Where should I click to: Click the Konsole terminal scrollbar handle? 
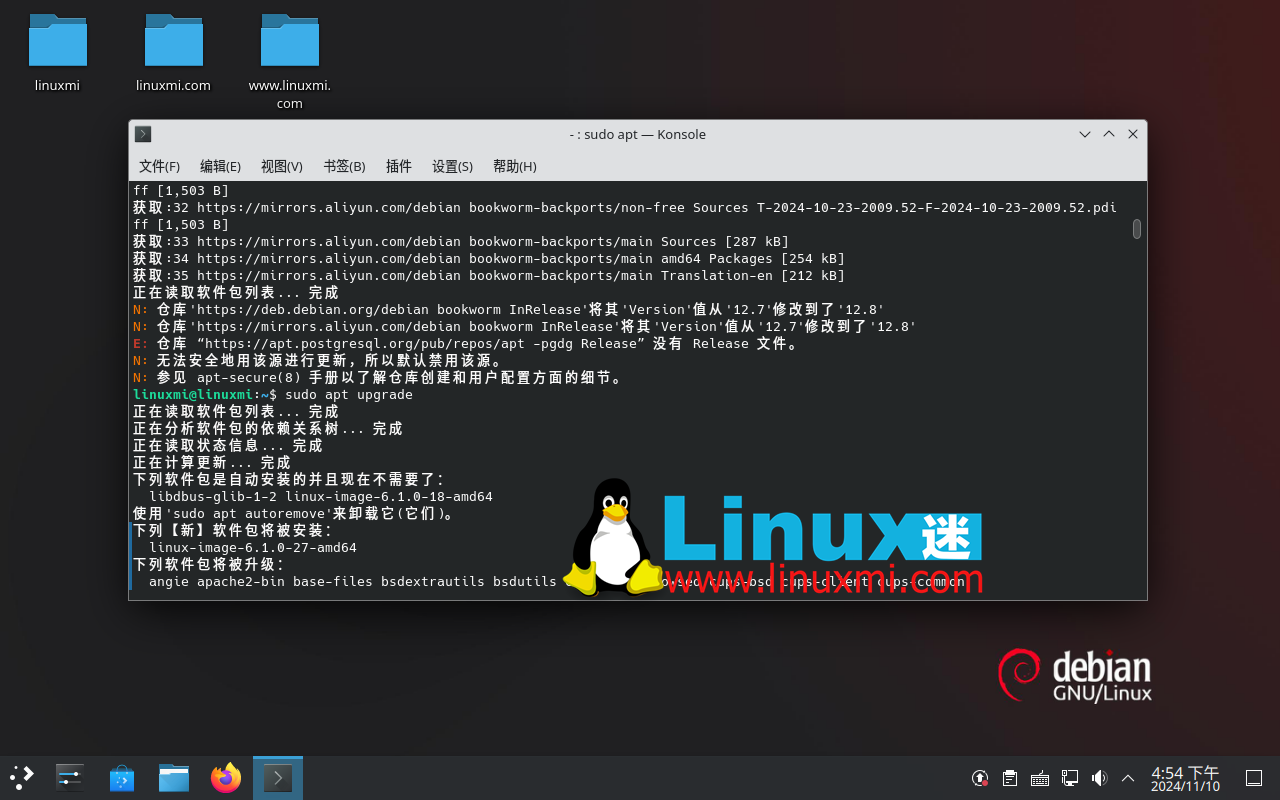coord(1137,229)
